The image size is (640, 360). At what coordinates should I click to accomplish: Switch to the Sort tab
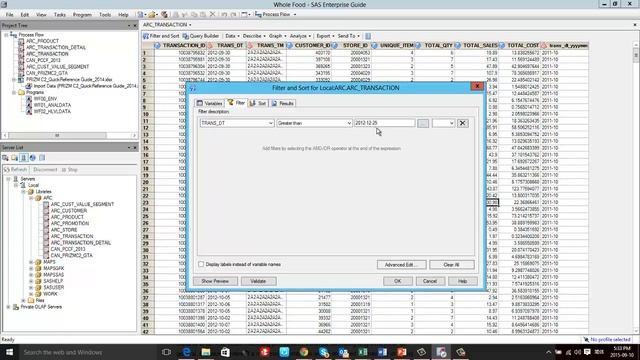coord(258,103)
